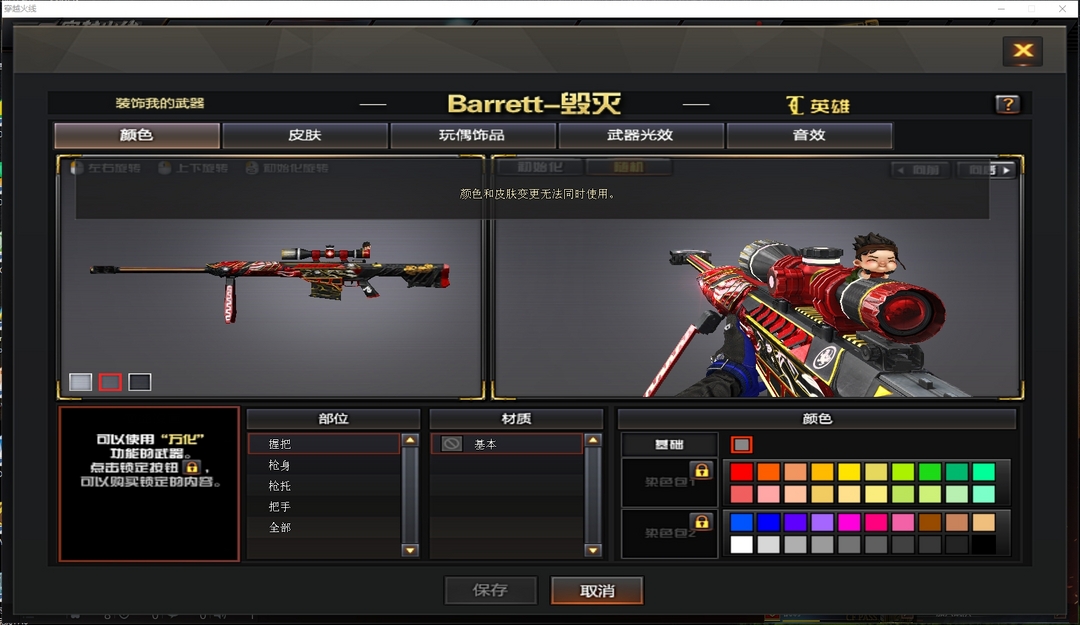The image size is (1080, 625).
Task: Click the 部位 list scrollbar track
Action: coord(410,495)
